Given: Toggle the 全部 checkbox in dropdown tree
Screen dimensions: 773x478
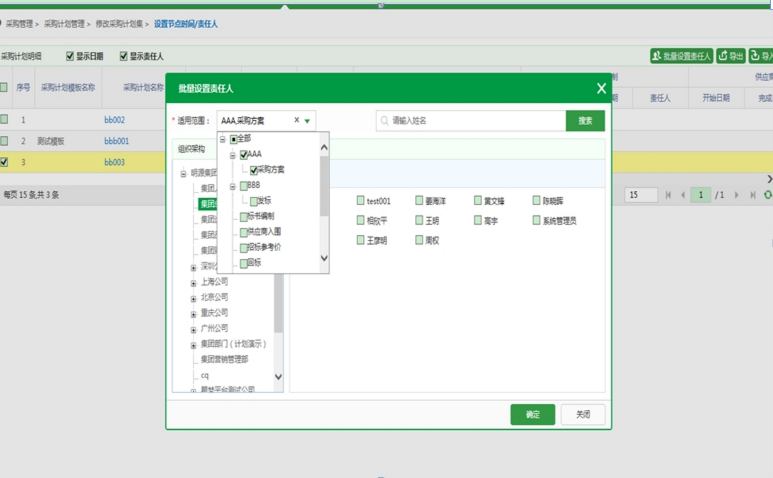Looking at the screenshot, I should (x=234, y=139).
